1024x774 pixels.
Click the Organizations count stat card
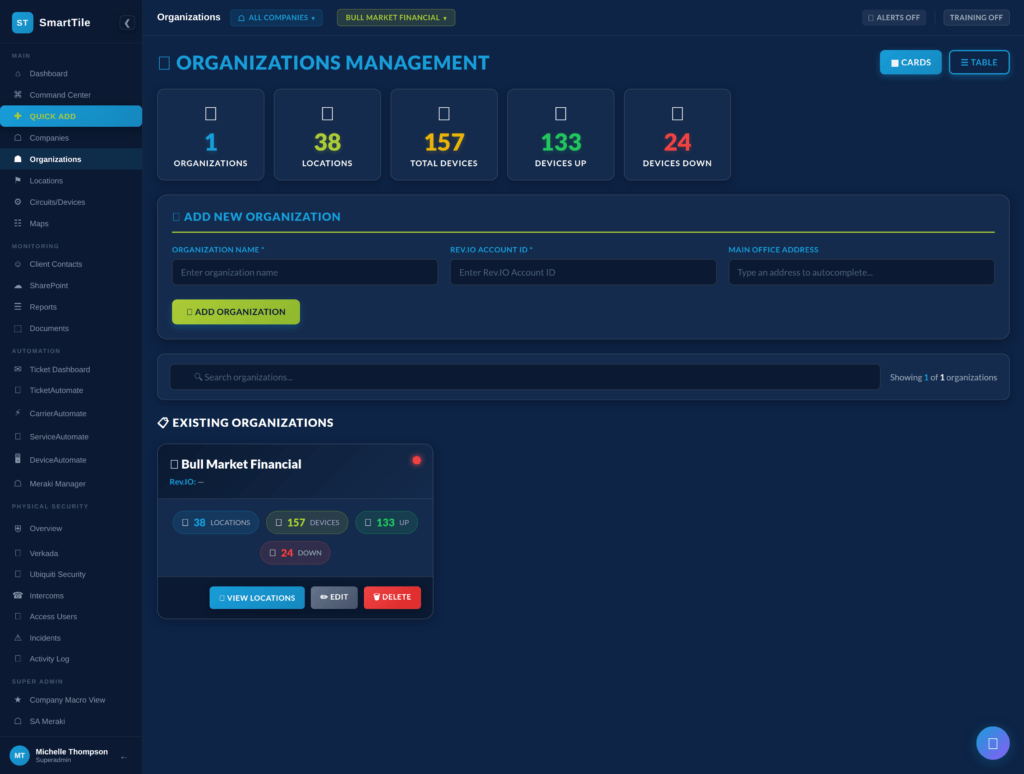[210, 135]
